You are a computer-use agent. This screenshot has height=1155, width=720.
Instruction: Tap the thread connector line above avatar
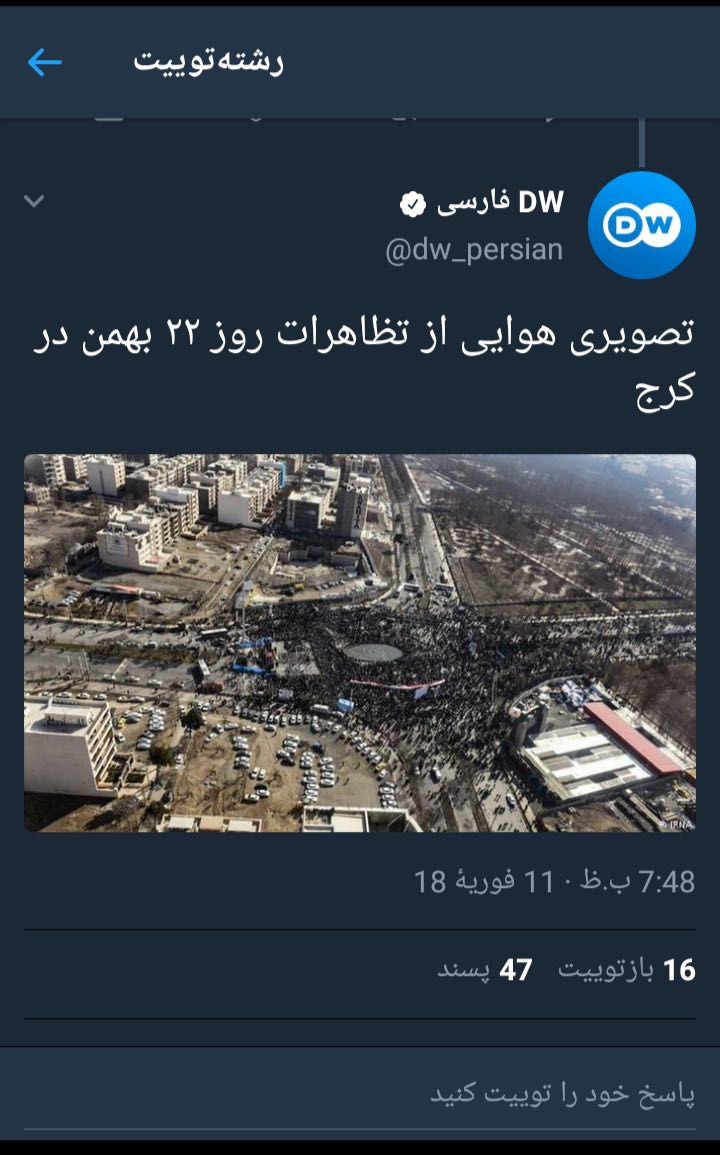(x=642, y=141)
